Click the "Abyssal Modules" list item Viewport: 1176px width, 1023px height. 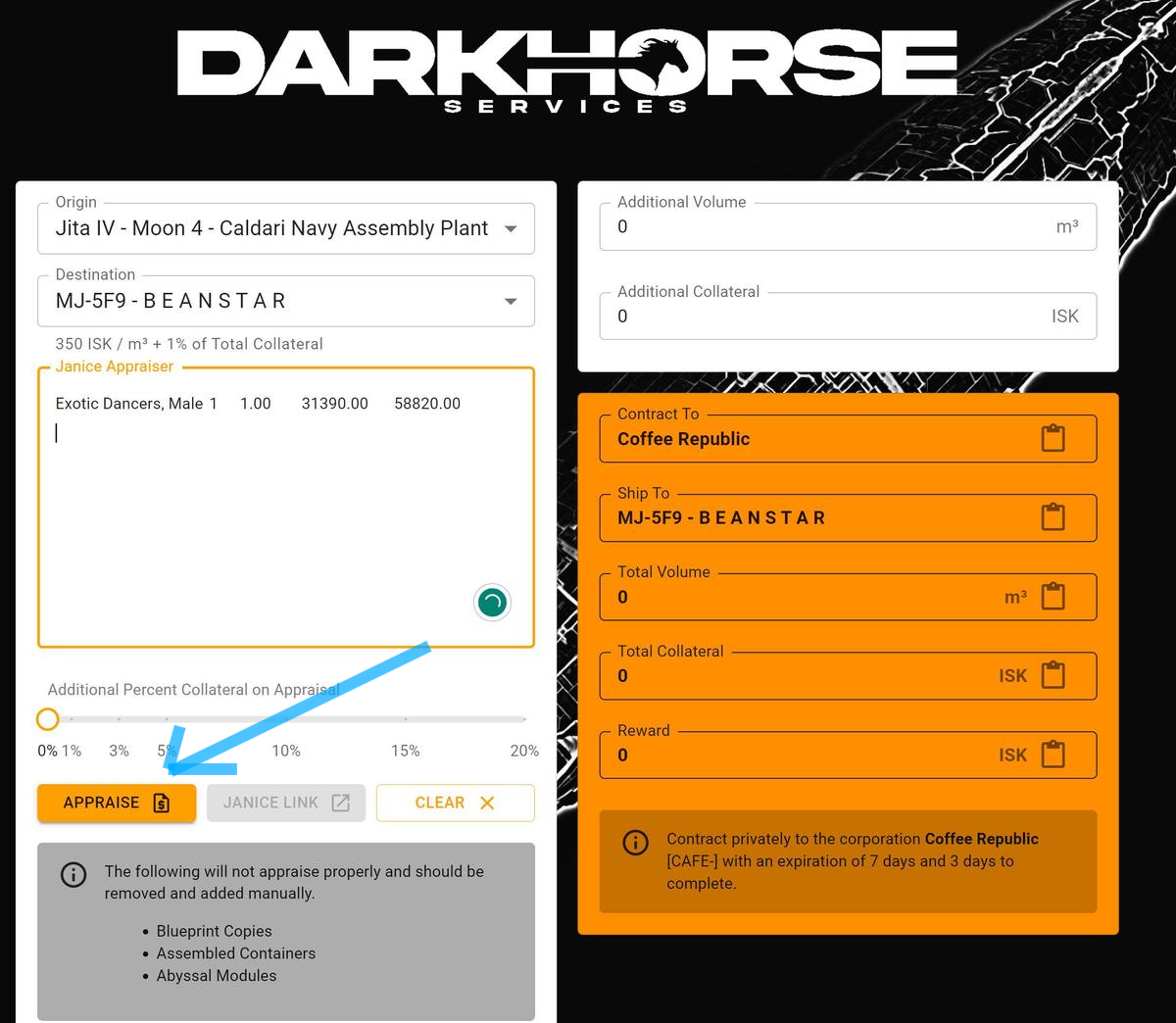(217, 976)
